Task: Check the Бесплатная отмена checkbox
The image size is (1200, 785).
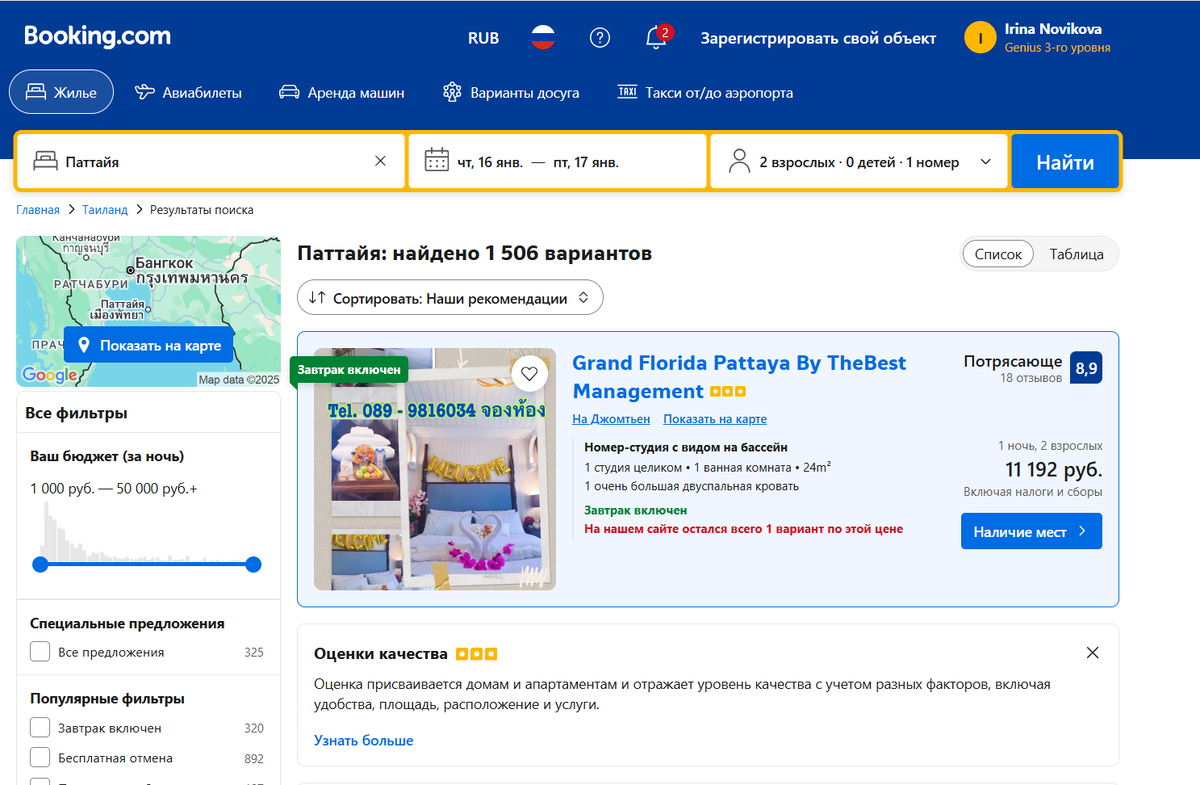Action: 40,758
